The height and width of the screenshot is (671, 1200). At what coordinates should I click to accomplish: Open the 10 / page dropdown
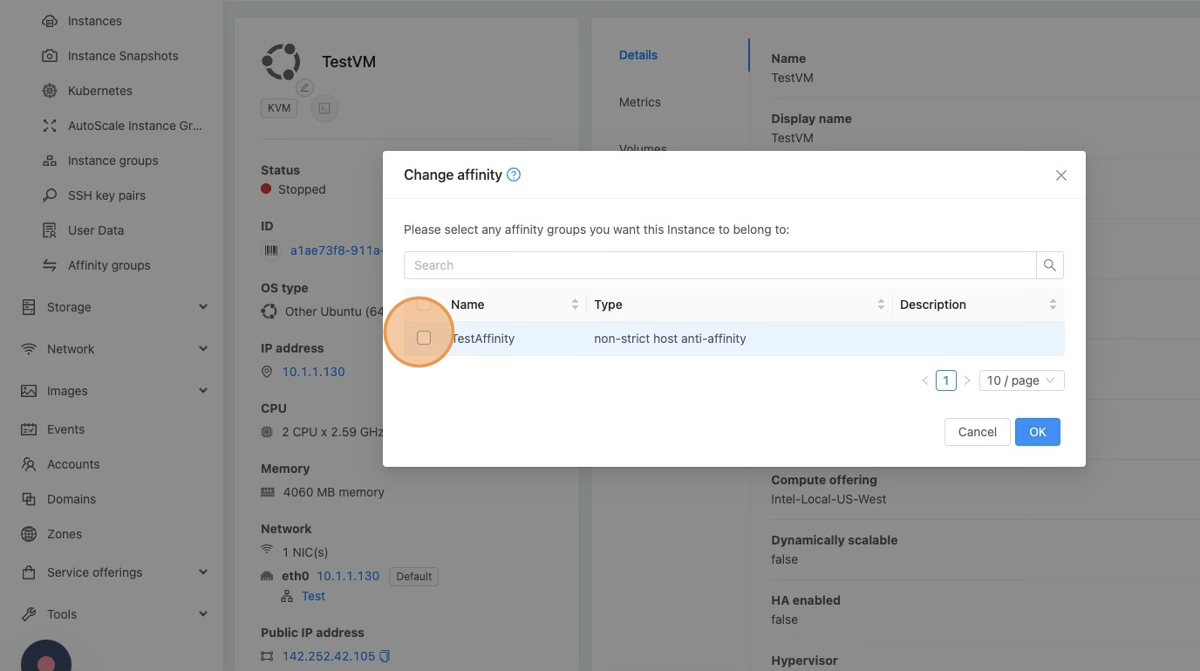[x=1021, y=380]
